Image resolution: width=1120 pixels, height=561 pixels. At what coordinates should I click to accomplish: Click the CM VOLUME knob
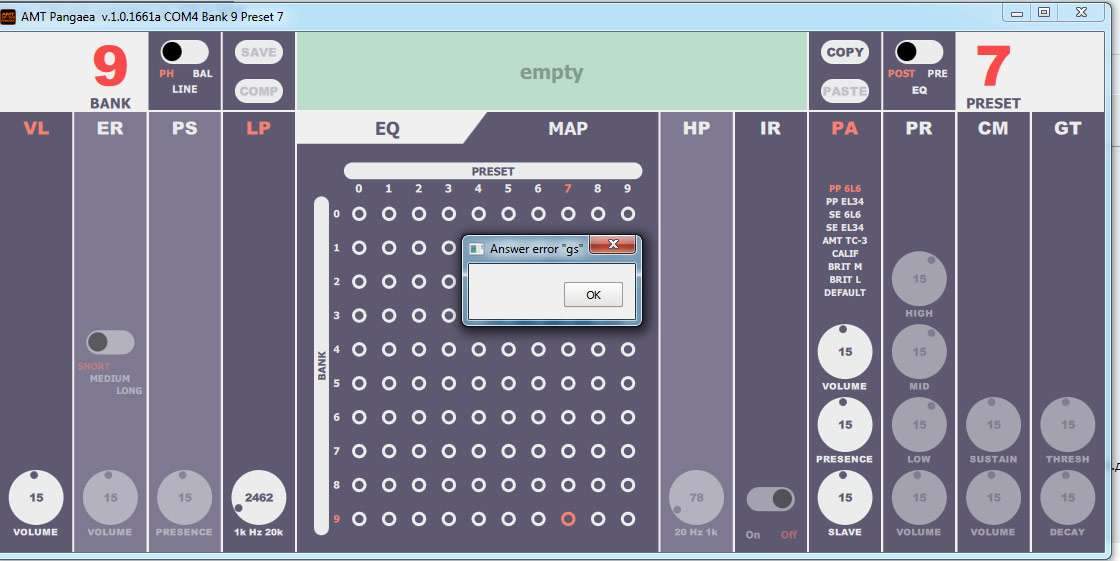click(994, 497)
